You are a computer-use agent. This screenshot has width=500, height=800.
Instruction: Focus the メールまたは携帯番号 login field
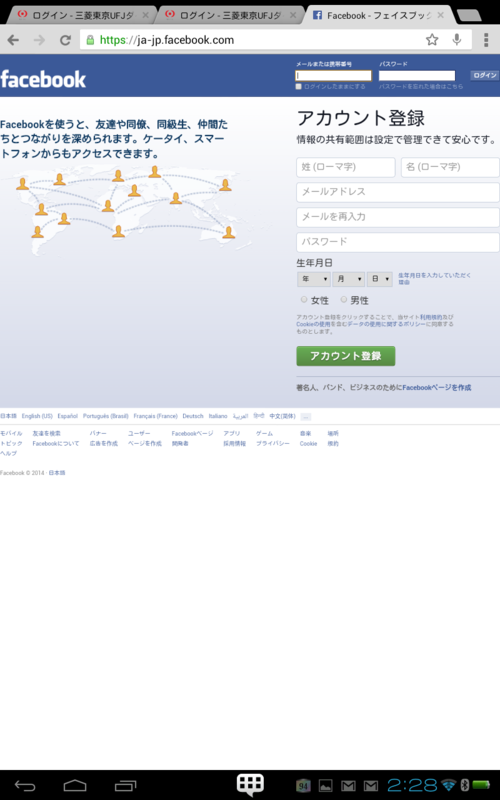coord(334,76)
